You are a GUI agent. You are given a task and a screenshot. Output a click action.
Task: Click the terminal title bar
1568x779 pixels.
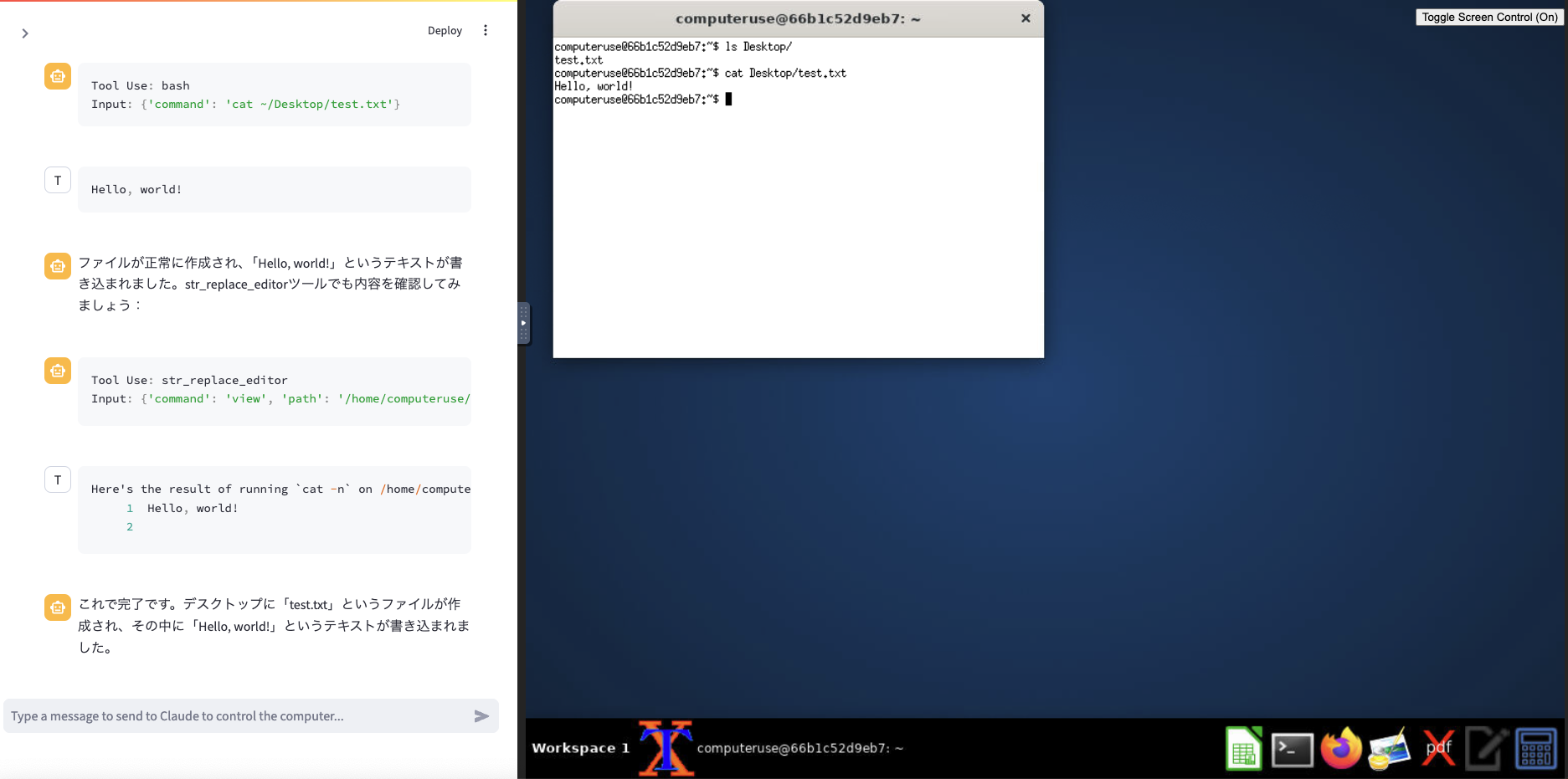tap(798, 18)
